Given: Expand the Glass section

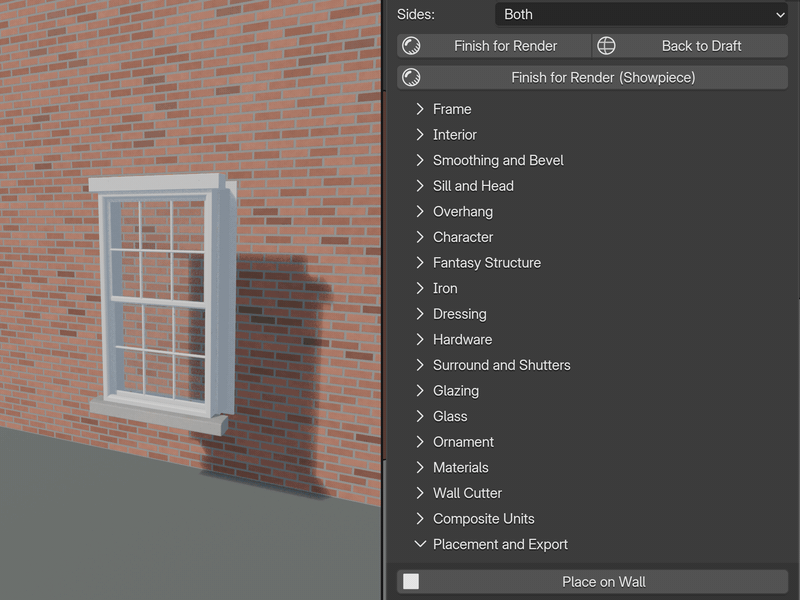Looking at the screenshot, I should pyautogui.click(x=420, y=416).
